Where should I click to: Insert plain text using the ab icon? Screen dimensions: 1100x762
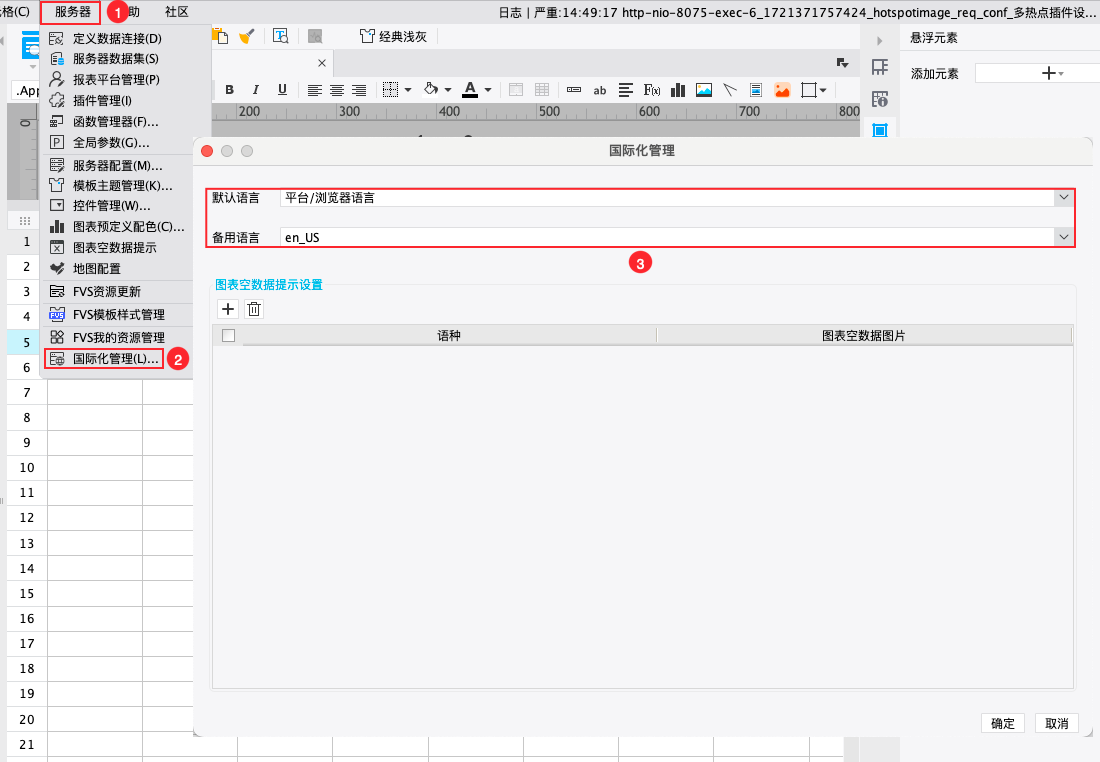coord(600,91)
